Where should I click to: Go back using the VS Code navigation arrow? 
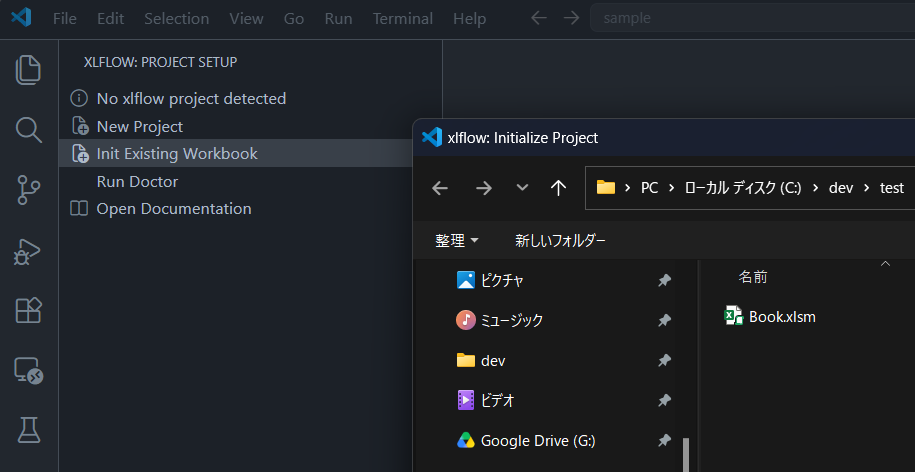tap(539, 18)
